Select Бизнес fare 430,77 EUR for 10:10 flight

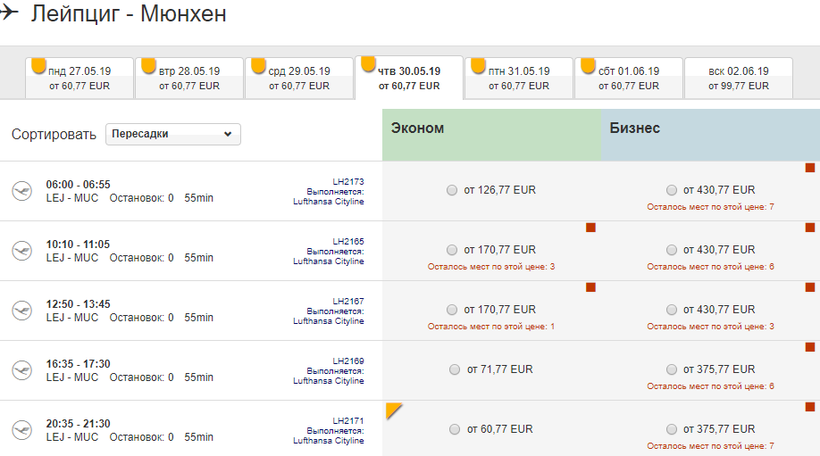[x=671, y=250]
